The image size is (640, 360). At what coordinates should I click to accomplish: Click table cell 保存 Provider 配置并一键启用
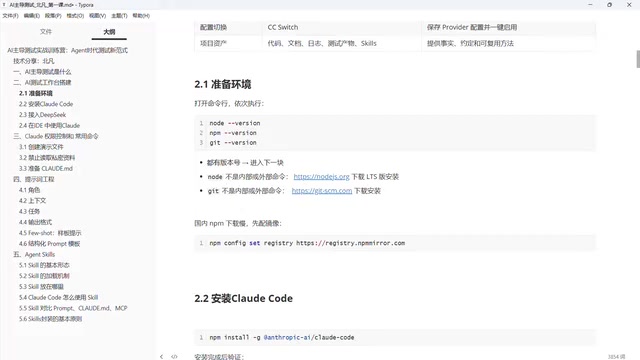(472, 27)
